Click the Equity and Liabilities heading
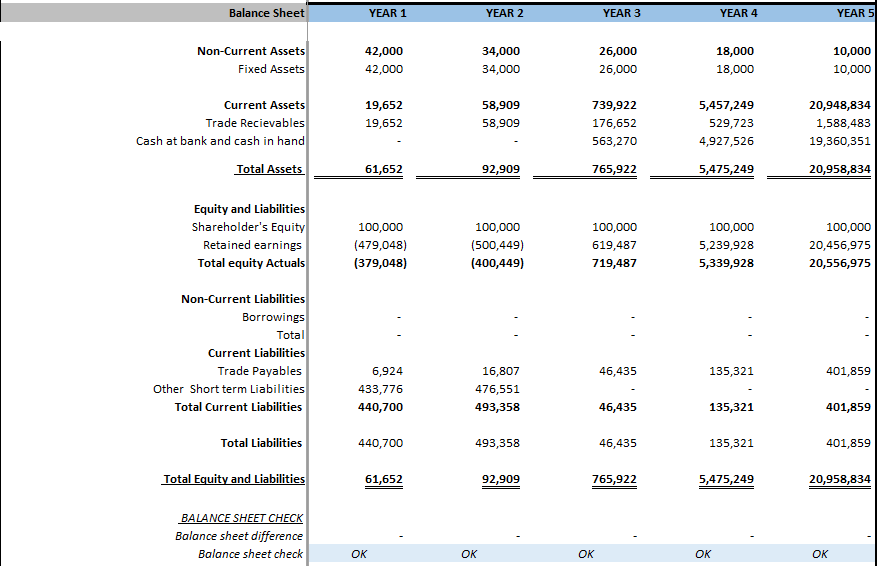The image size is (877, 566). coord(249,209)
